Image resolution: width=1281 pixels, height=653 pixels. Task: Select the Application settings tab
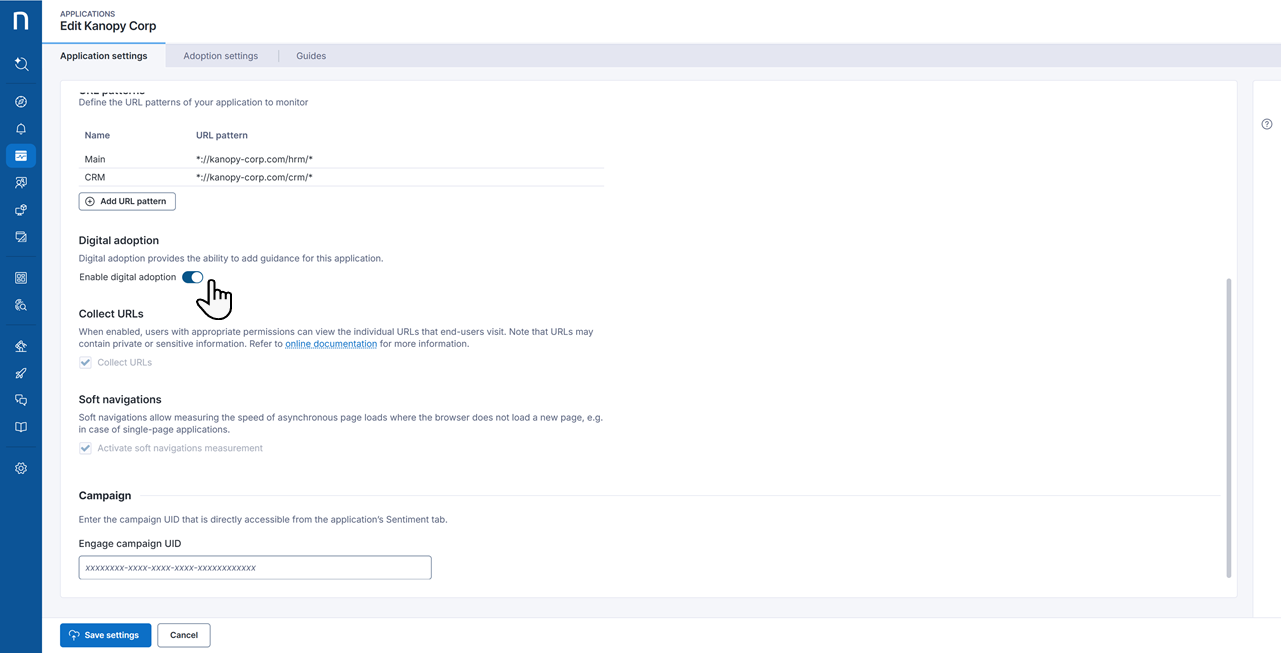pos(104,56)
